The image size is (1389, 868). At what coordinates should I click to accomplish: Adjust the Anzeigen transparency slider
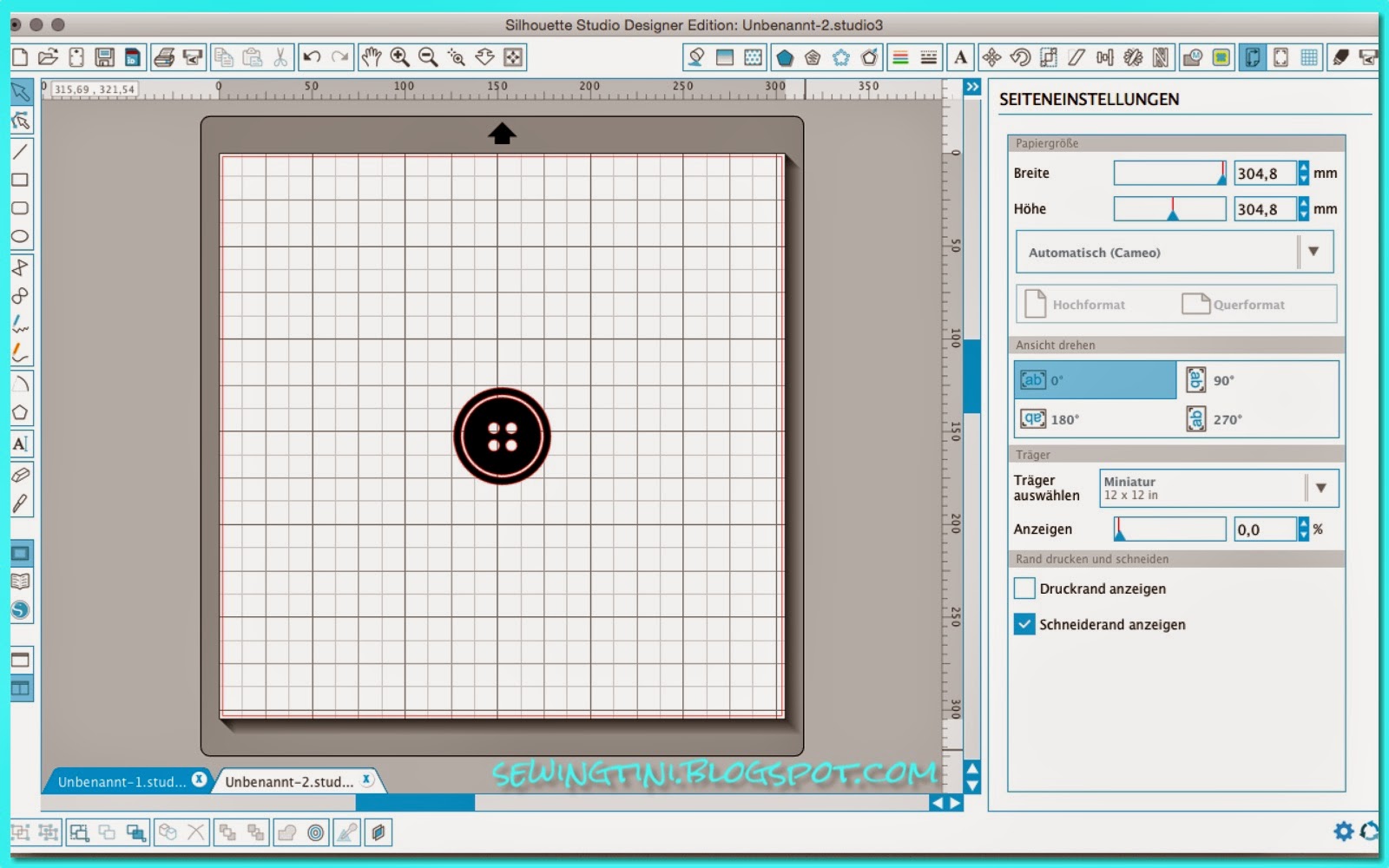coord(1170,529)
